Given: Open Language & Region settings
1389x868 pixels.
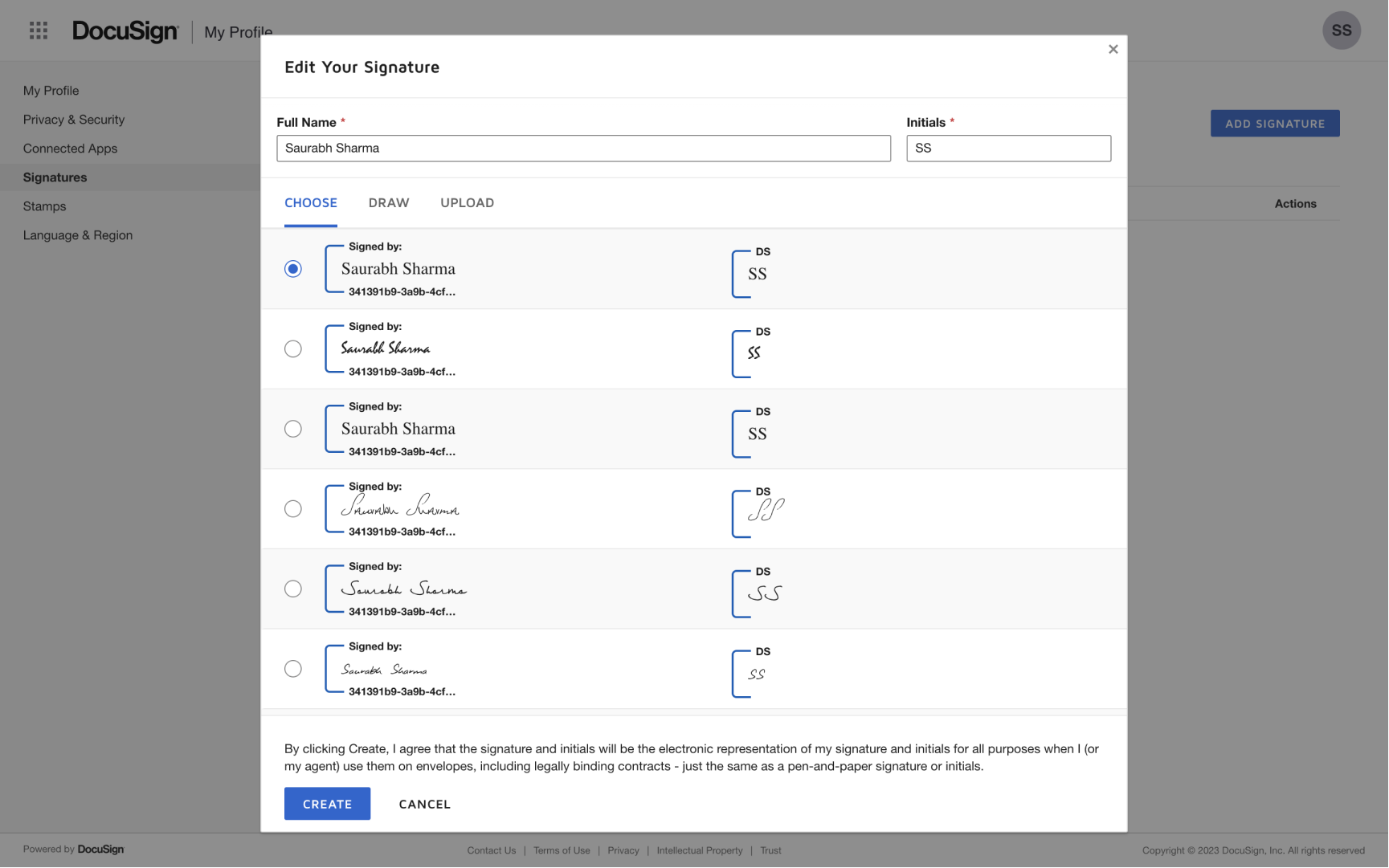Looking at the screenshot, I should tap(77, 234).
